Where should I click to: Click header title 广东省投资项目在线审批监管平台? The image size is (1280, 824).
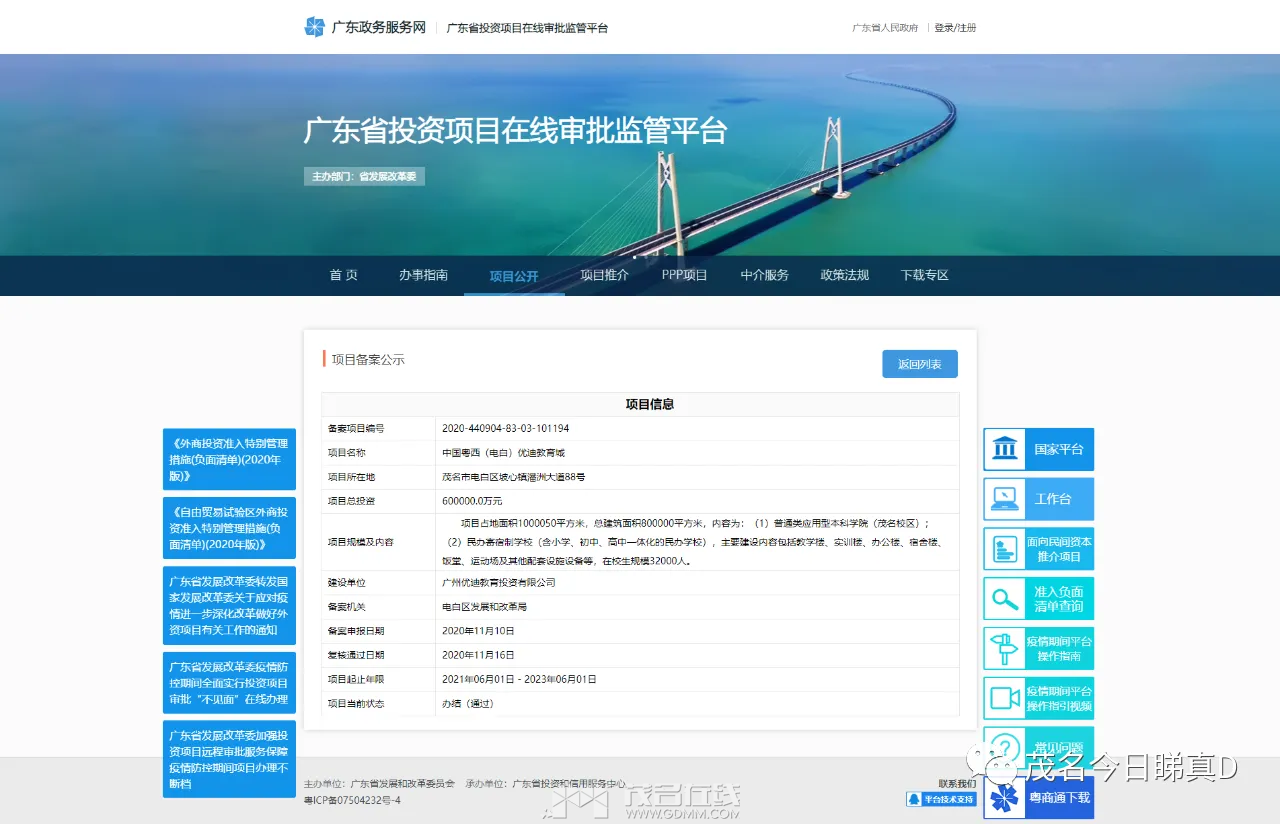click(x=527, y=28)
